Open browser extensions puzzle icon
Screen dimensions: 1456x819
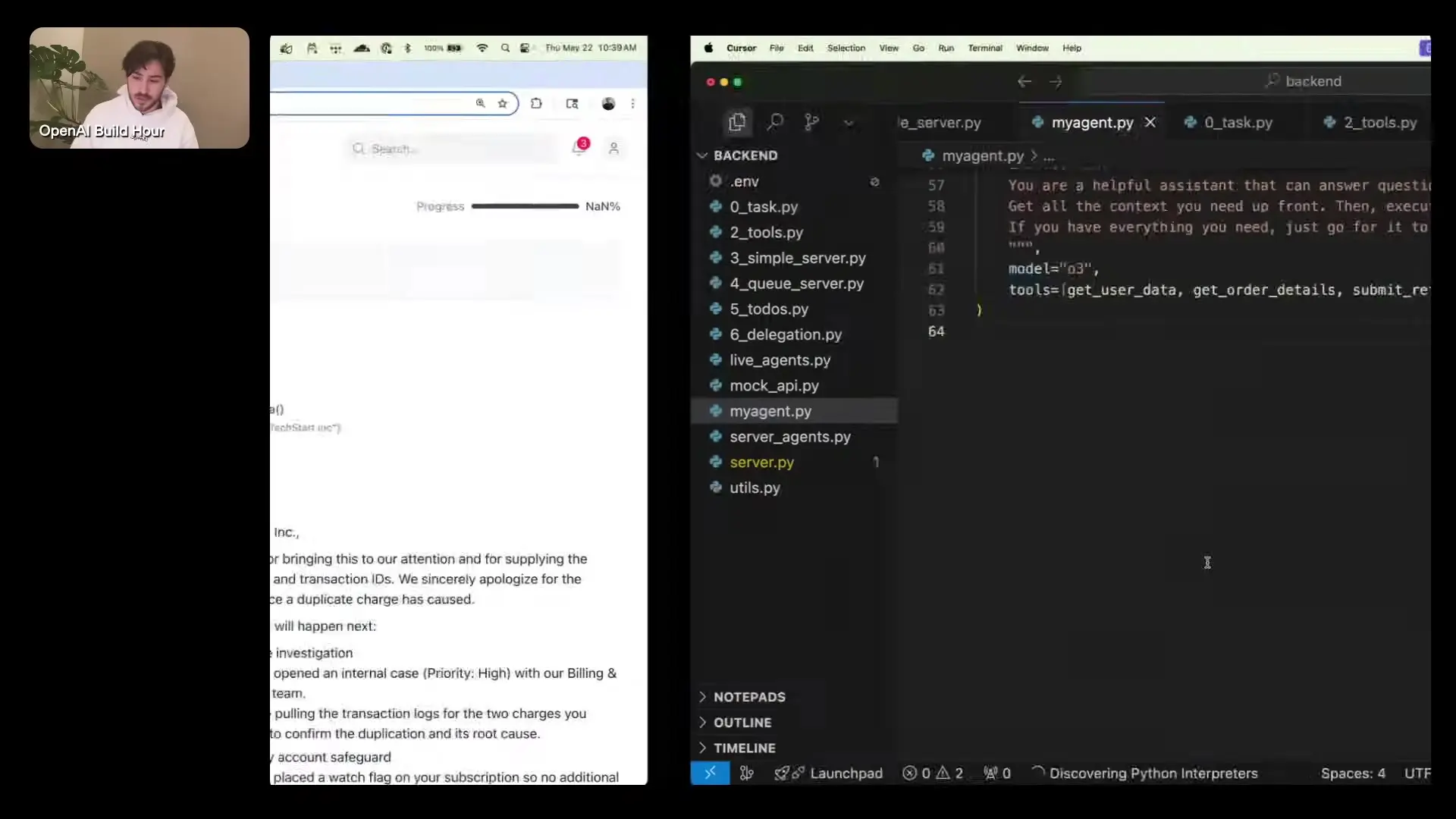point(537,104)
